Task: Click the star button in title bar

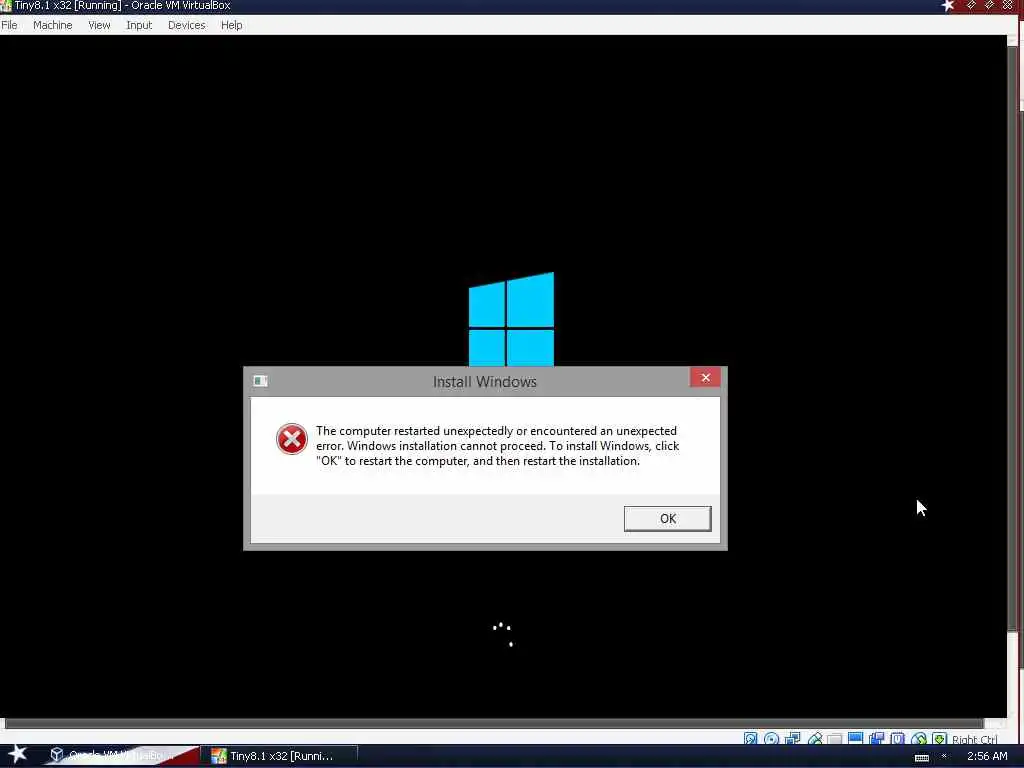Action: click(948, 6)
